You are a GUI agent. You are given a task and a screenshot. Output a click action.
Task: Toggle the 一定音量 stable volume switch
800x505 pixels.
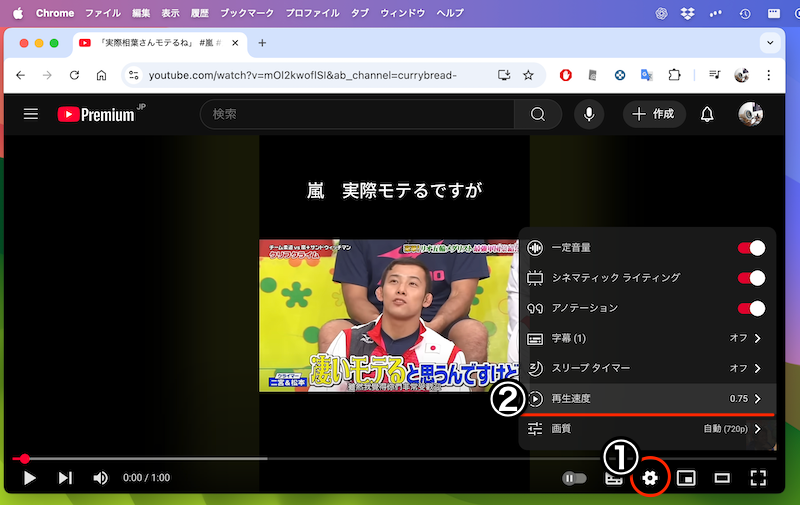(x=751, y=248)
